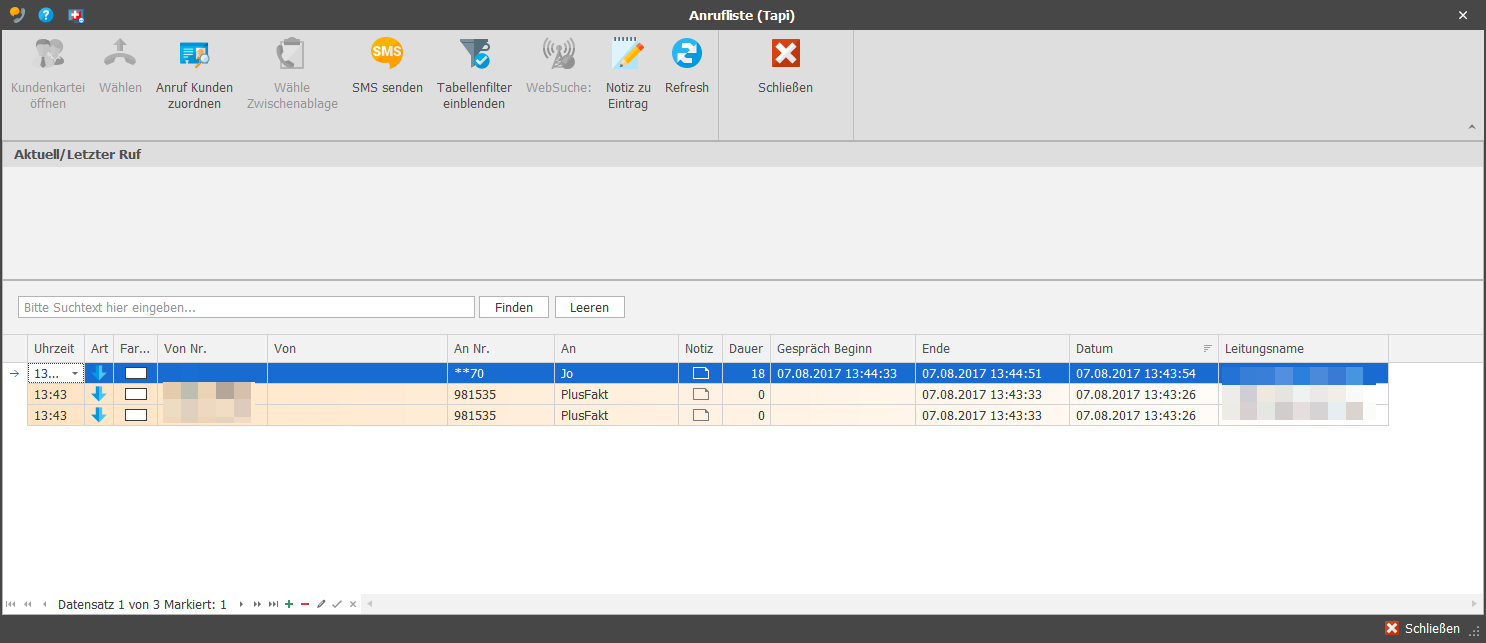Viewport: 1486px width, 643px height.
Task: Show table filter via Tabellenfilter einblenden
Action: point(474,74)
